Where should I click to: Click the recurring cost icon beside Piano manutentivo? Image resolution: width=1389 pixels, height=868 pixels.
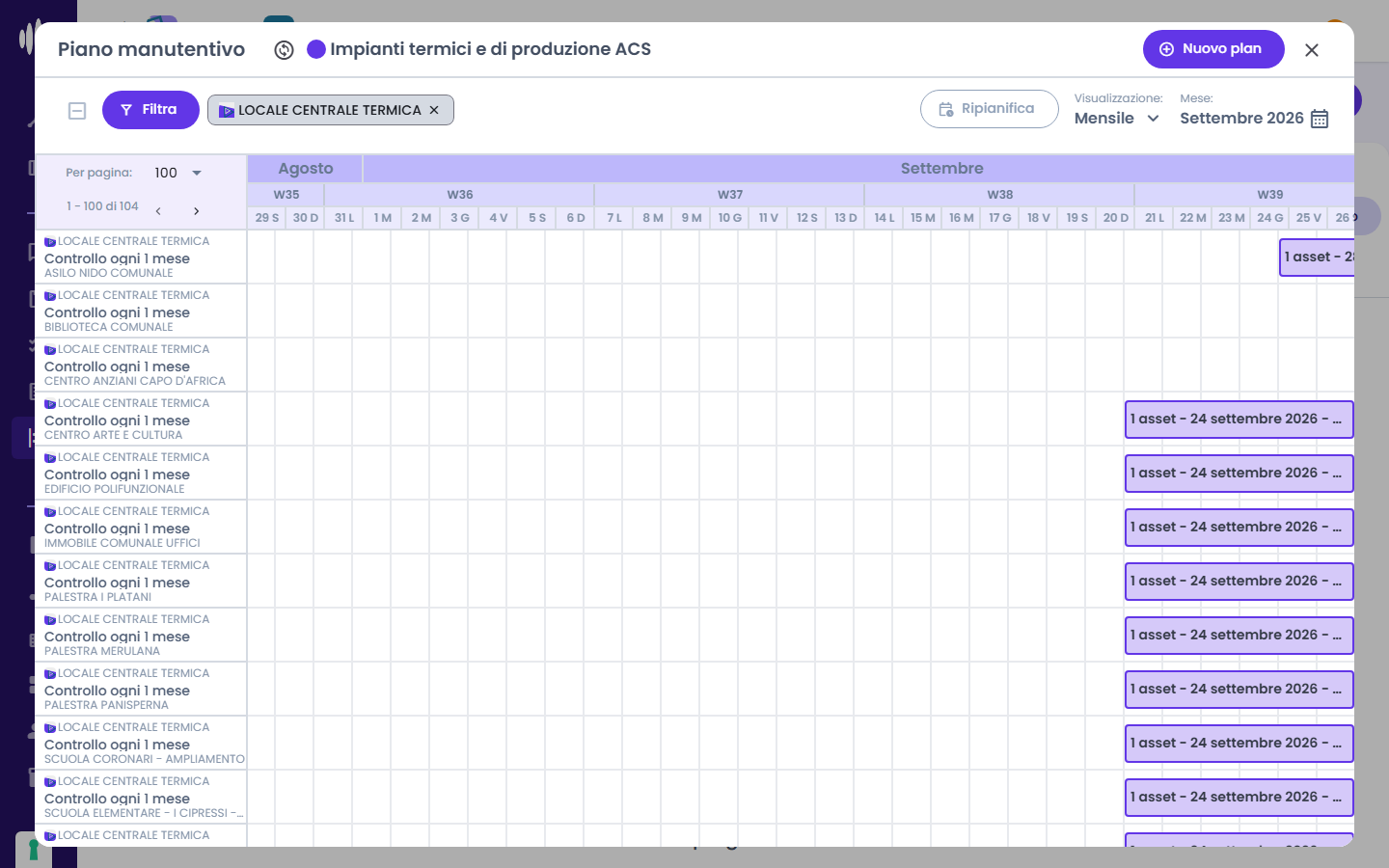pos(284,50)
